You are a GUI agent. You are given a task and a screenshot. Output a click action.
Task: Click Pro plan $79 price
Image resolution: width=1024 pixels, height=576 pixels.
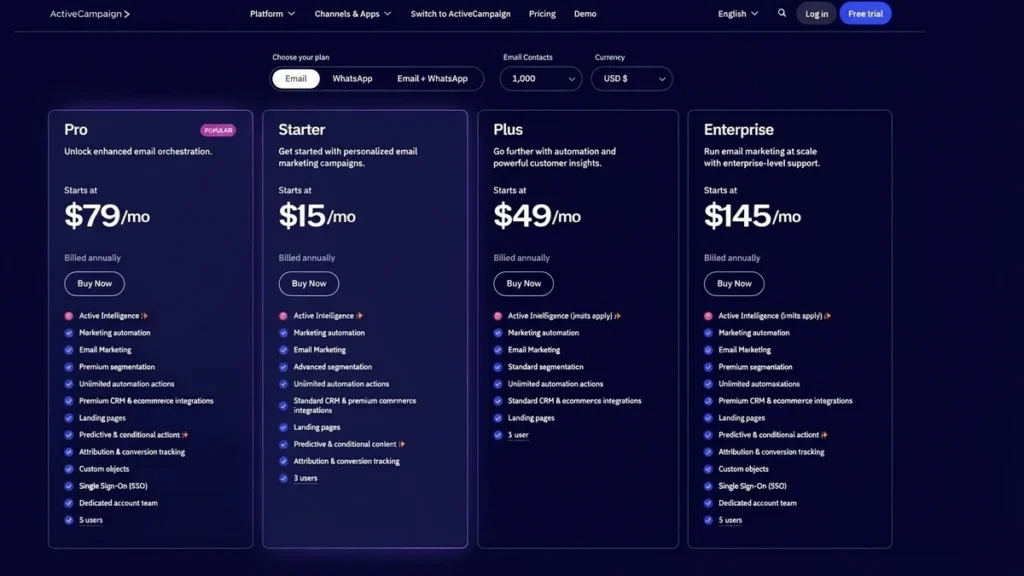107,216
